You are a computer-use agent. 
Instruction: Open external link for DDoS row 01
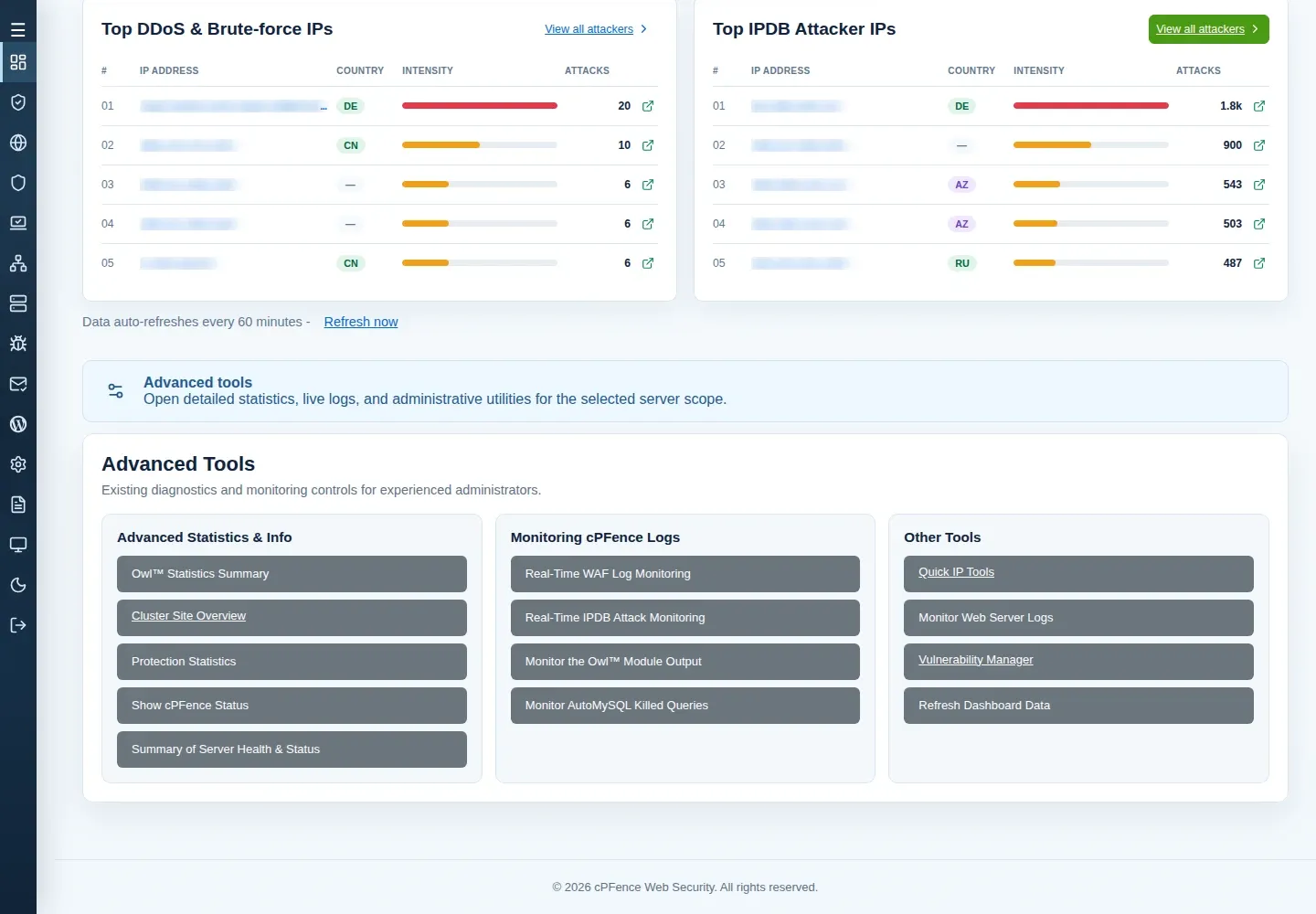(648, 106)
